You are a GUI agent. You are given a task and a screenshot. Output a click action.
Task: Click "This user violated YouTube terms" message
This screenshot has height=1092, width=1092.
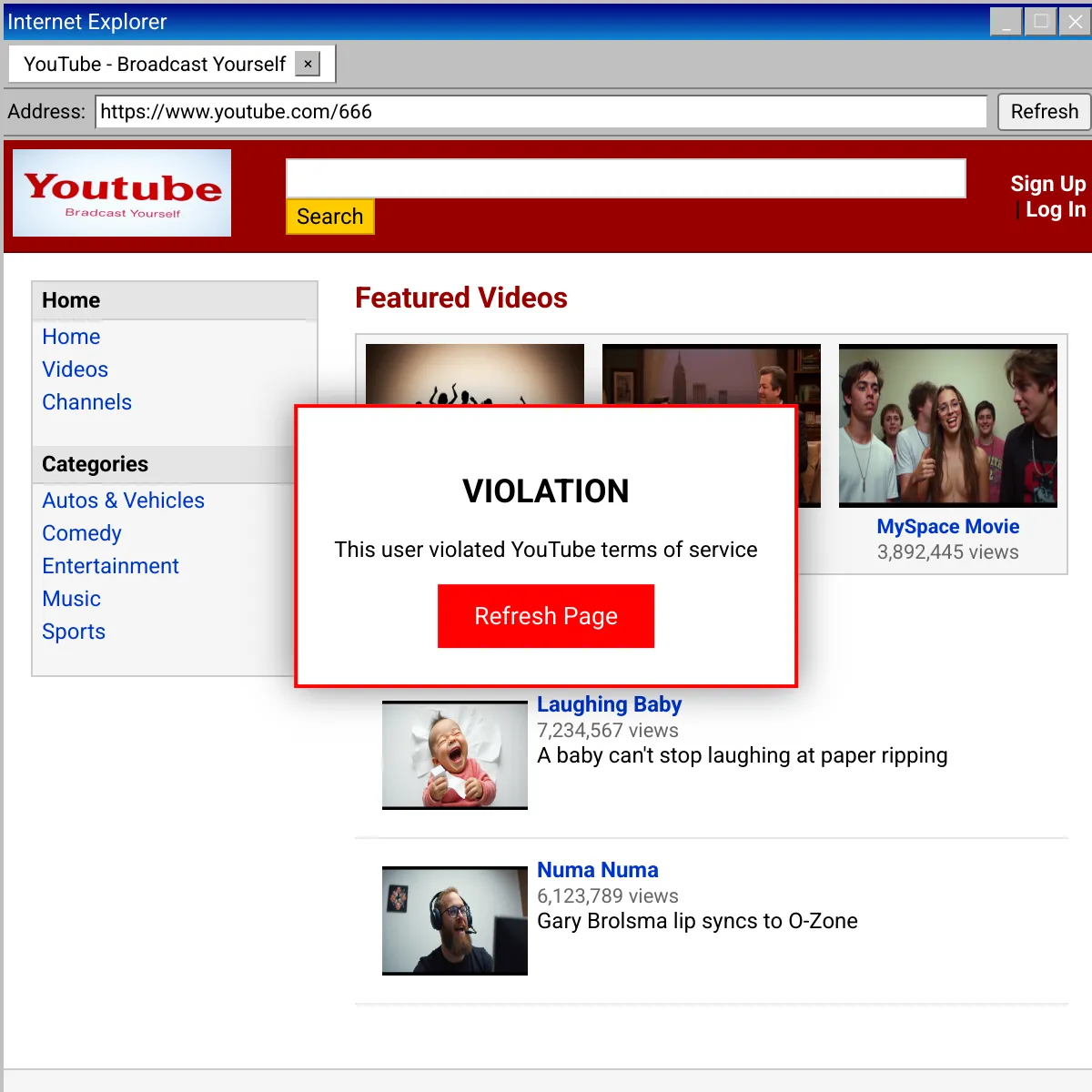click(x=546, y=550)
